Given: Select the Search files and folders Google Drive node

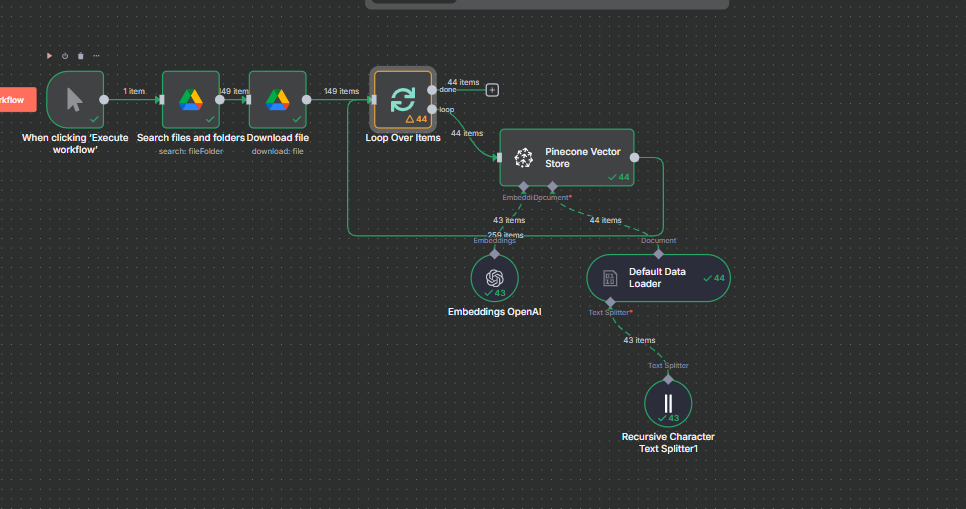Looking at the screenshot, I should point(191,99).
